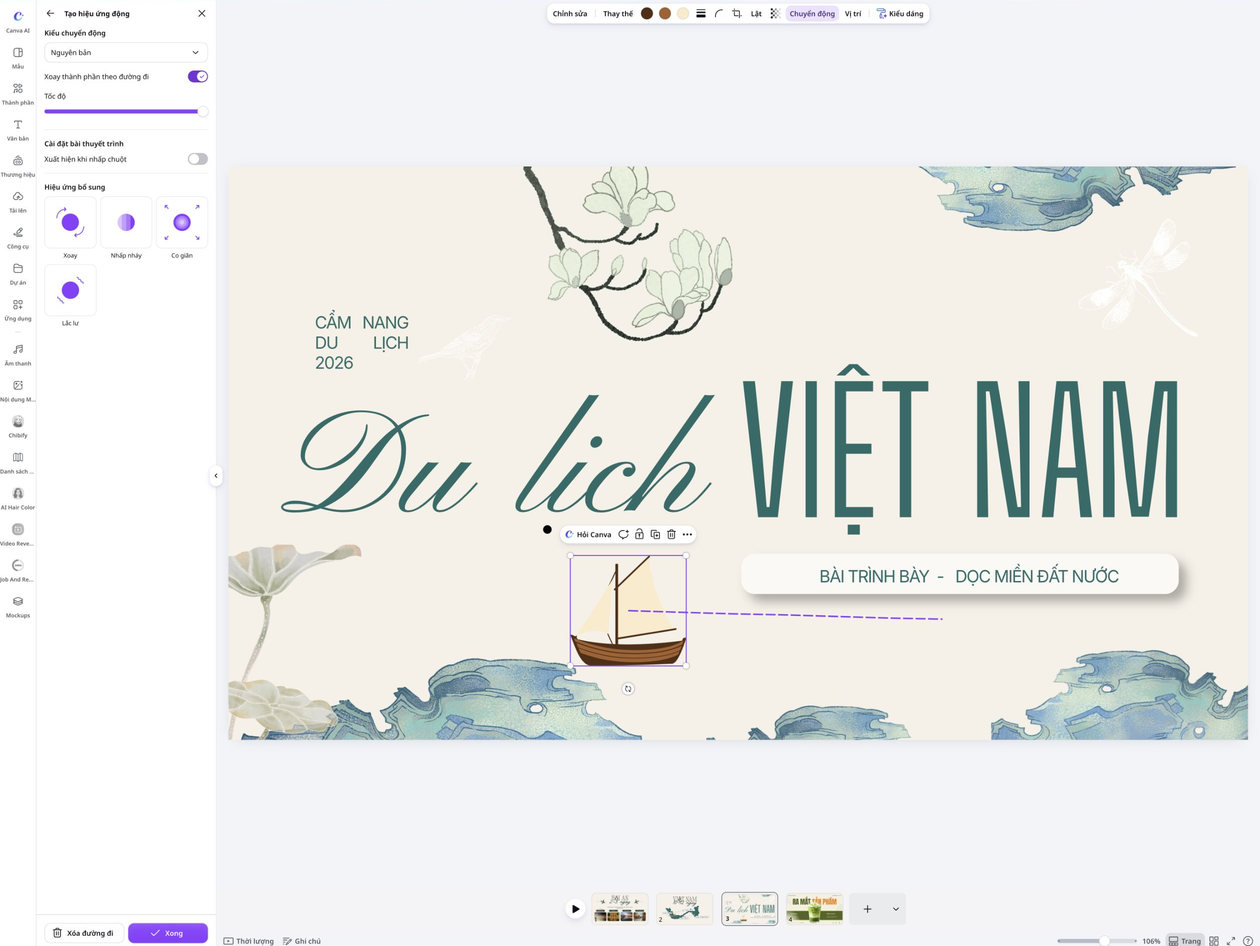This screenshot has height=946, width=1260.
Task: Open the Dự án projects panel
Action: (18, 273)
